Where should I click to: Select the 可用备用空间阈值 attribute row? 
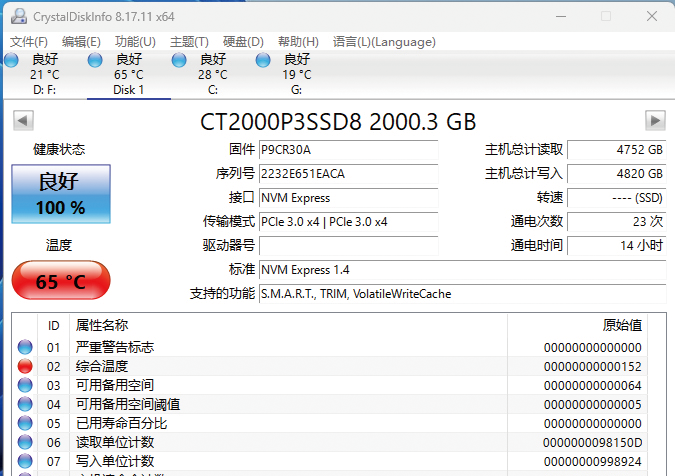[x=330, y=404]
